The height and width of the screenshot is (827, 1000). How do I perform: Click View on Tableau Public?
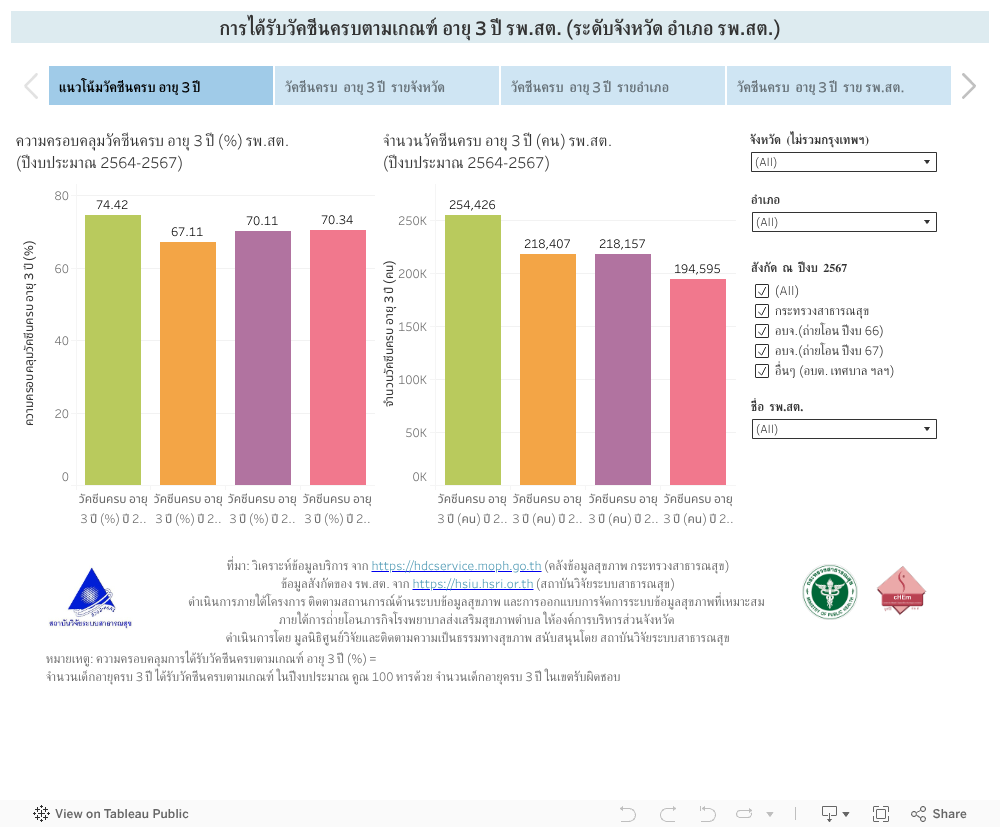coord(111,814)
